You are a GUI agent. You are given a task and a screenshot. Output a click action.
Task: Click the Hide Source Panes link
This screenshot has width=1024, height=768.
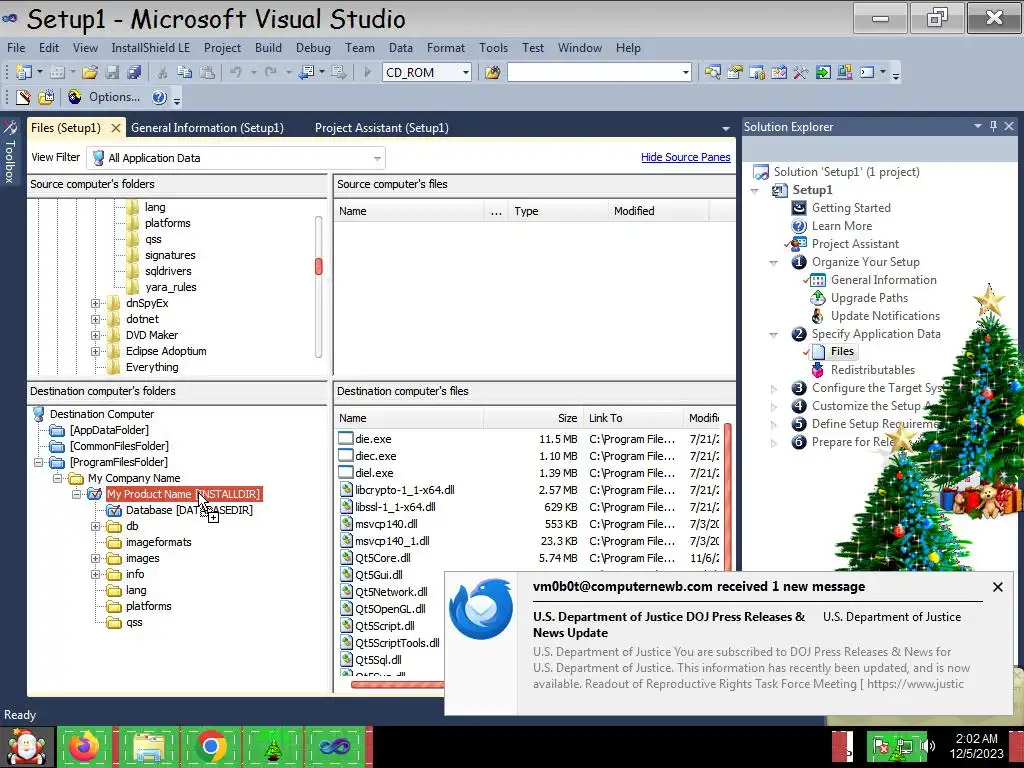pos(685,157)
